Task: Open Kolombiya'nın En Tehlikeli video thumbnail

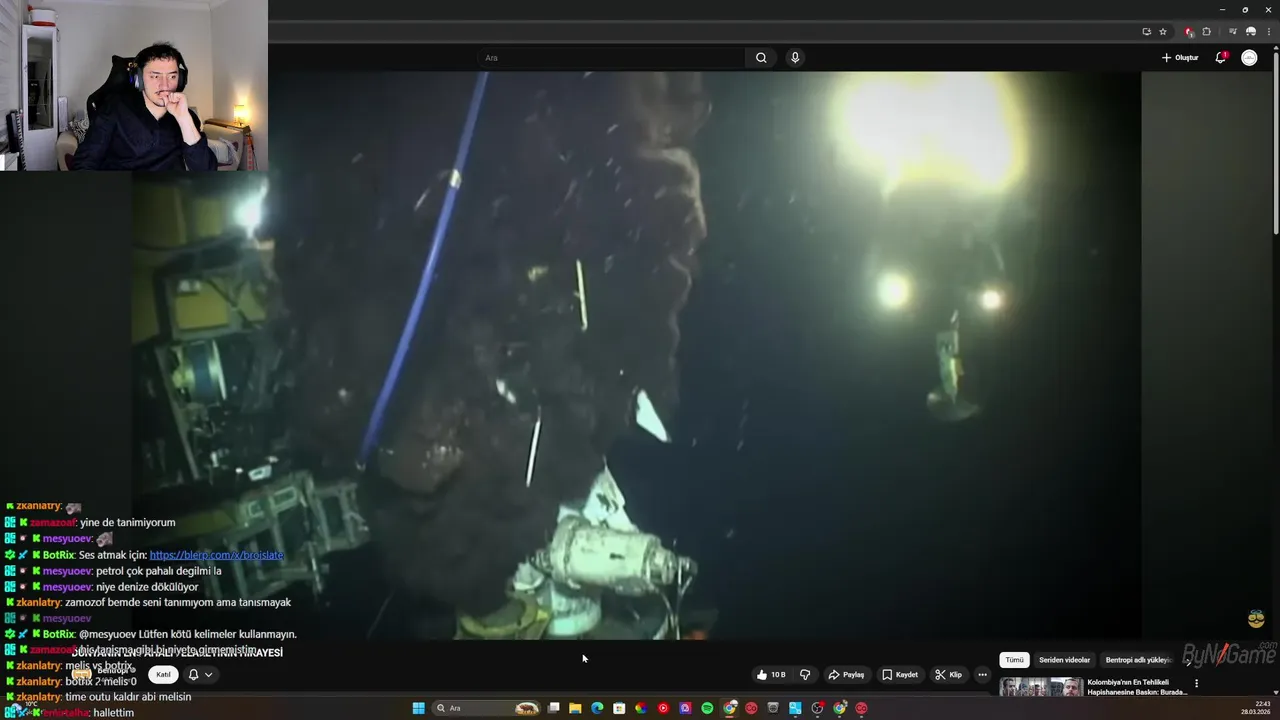Action: point(1041,687)
